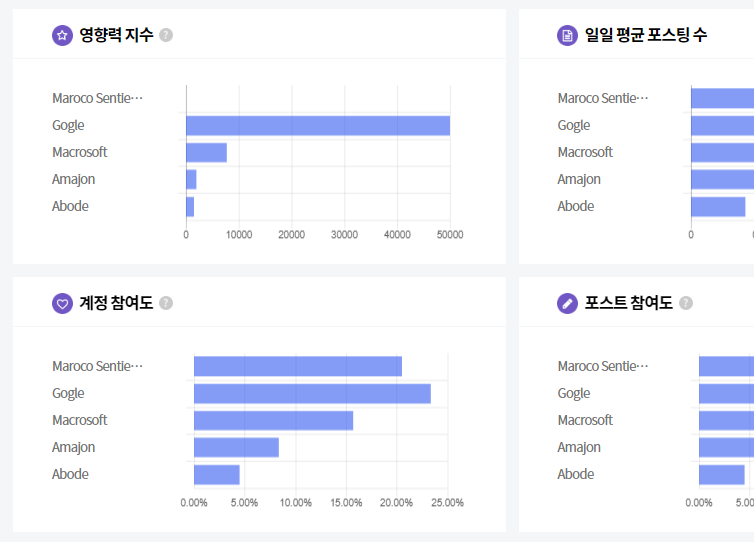Click the Gogle label in 계정 참여도 chart
Image resolution: width=754 pixels, height=542 pixels.
click(x=68, y=393)
